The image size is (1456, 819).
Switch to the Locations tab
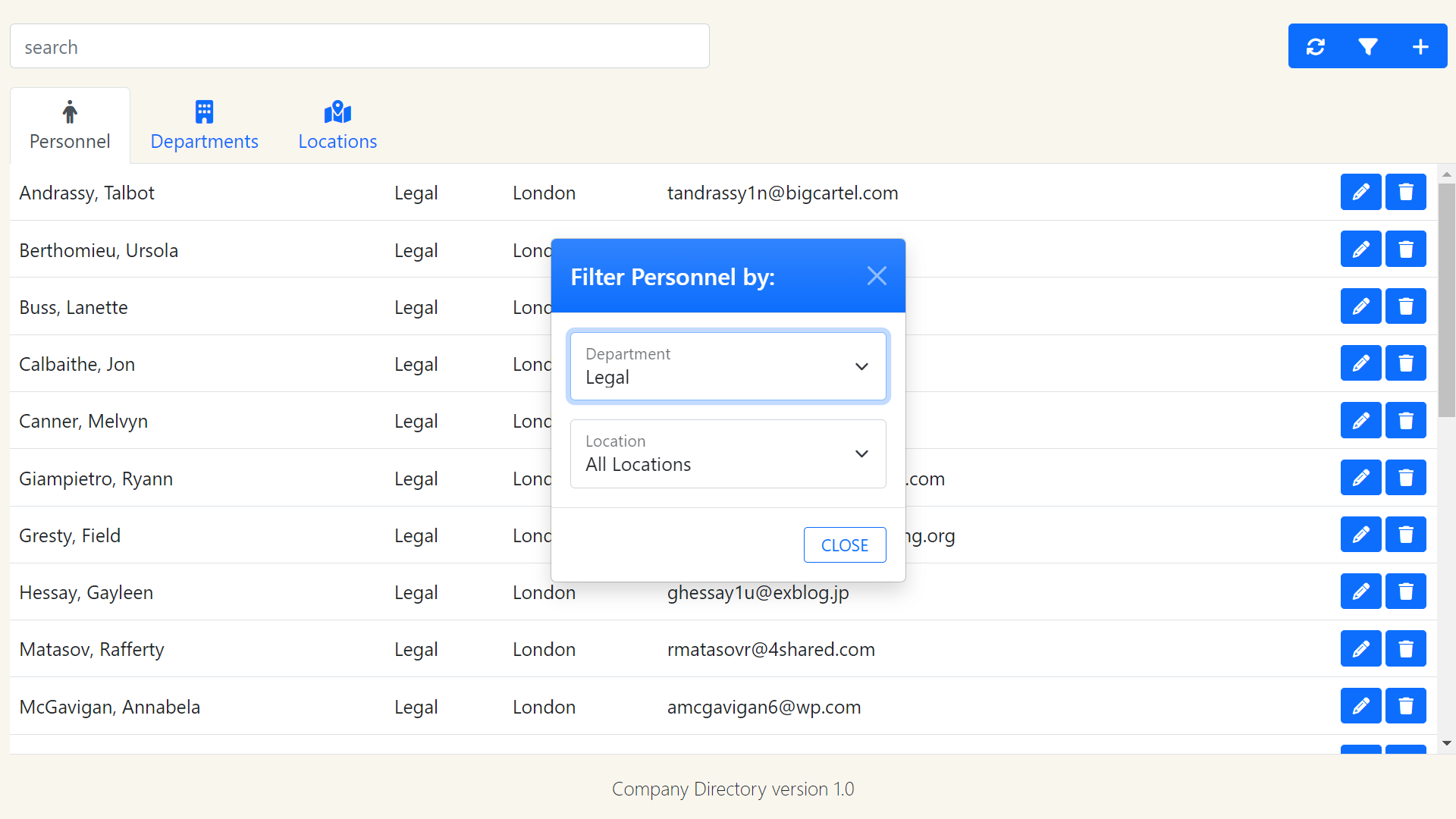pyautogui.click(x=337, y=126)
